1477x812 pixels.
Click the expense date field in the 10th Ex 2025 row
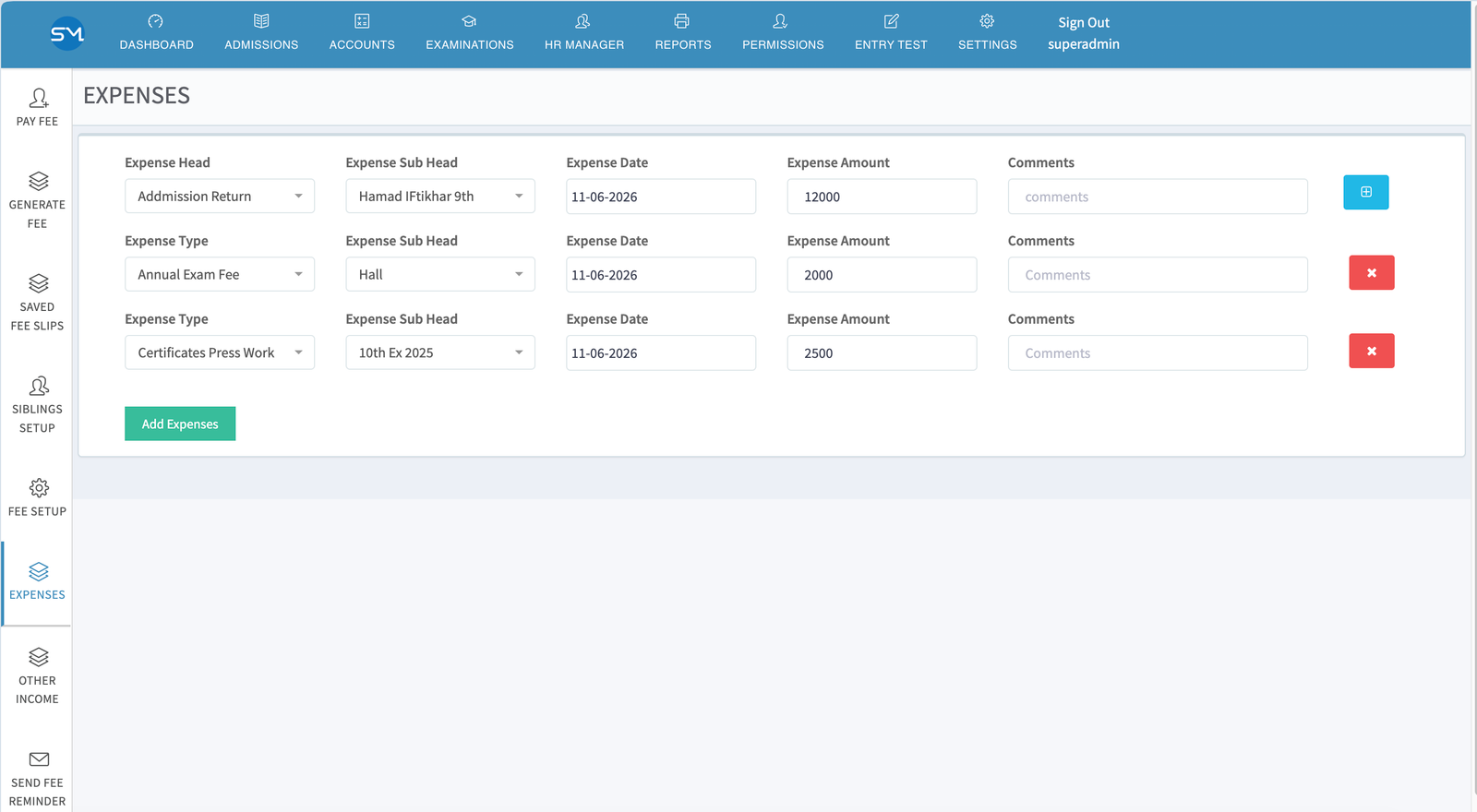[x=661, y=353]
